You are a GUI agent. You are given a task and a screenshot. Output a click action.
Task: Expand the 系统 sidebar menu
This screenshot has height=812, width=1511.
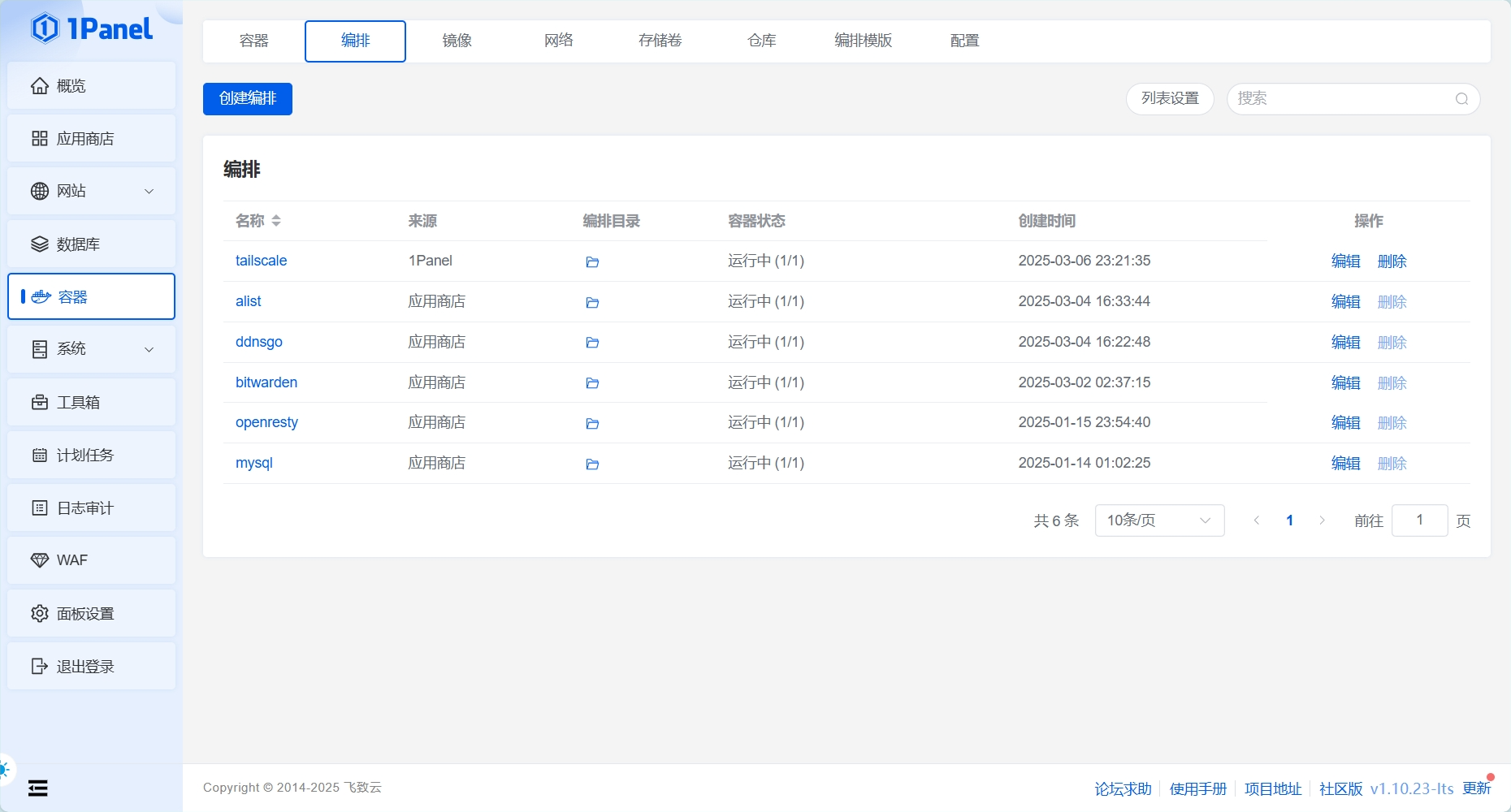tap(91, 349)
